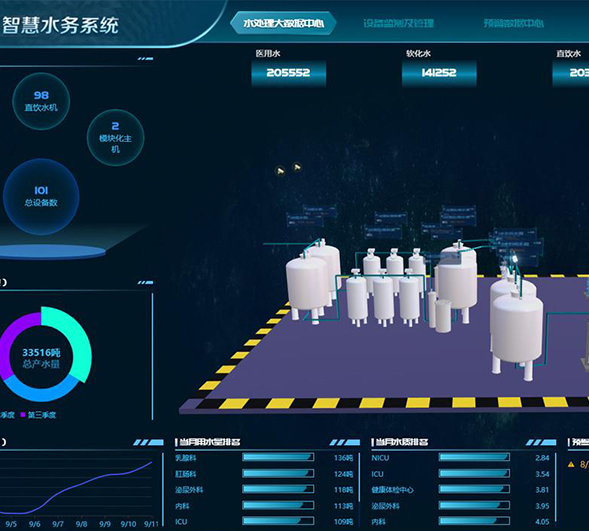Image resolution: width=589 pixels, height=531 pixels.
Task: Click the yellow warning triangle icon
Action: [x=571, y=465]
